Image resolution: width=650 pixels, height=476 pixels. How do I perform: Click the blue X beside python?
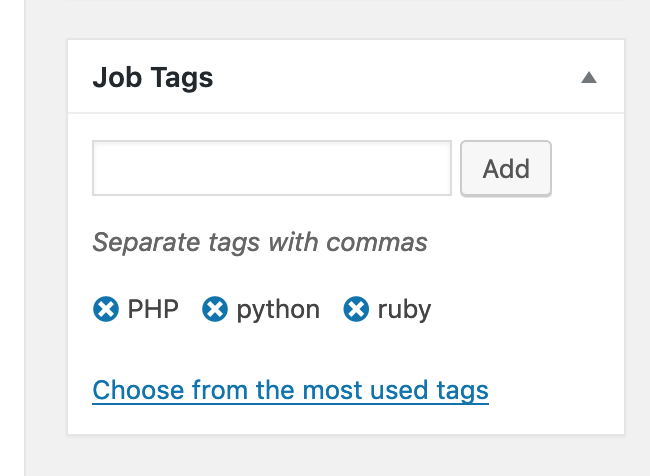click(x=214, y=309)
